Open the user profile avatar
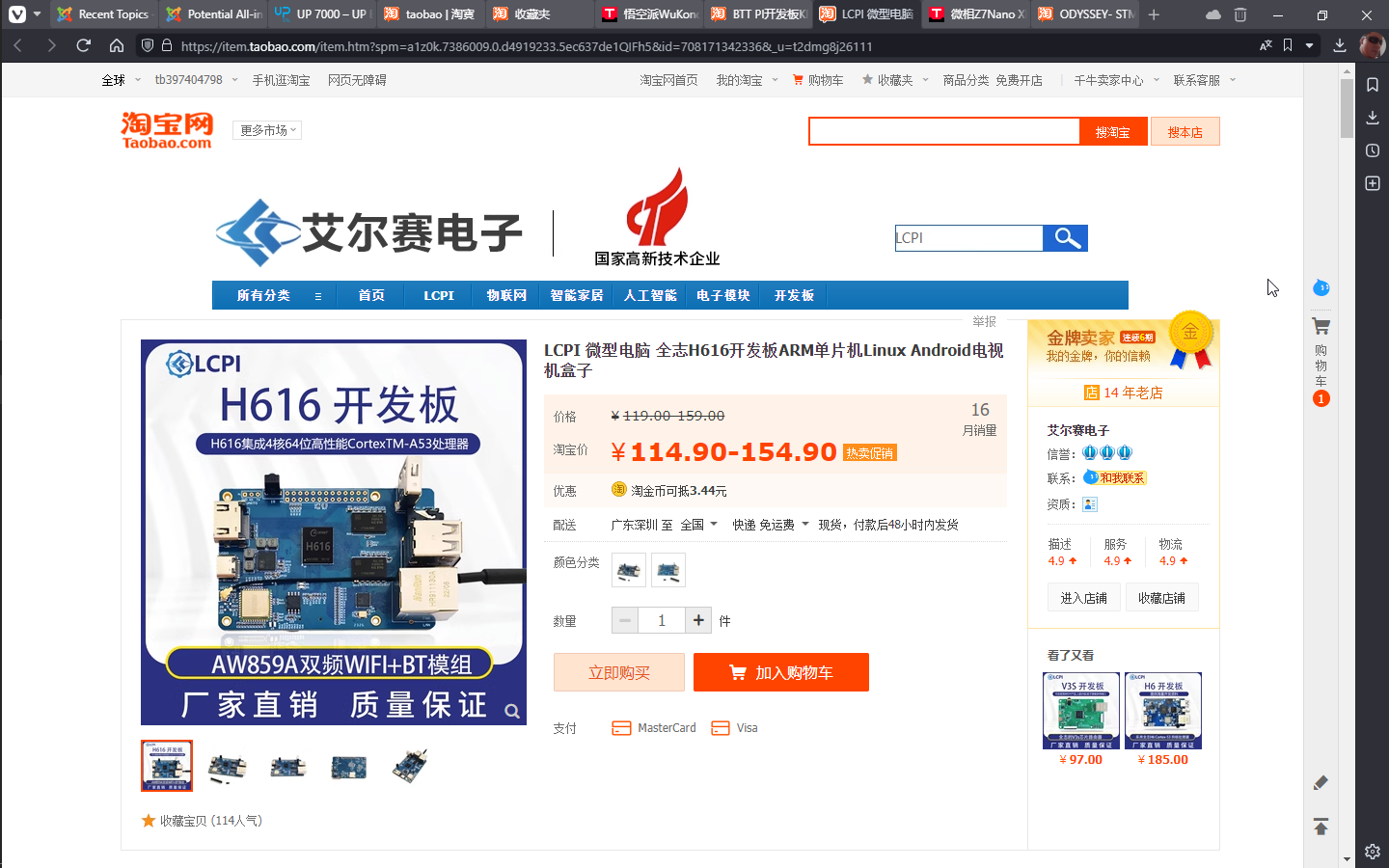The width and height of the screenshot is (1389, 868). 1372,45
